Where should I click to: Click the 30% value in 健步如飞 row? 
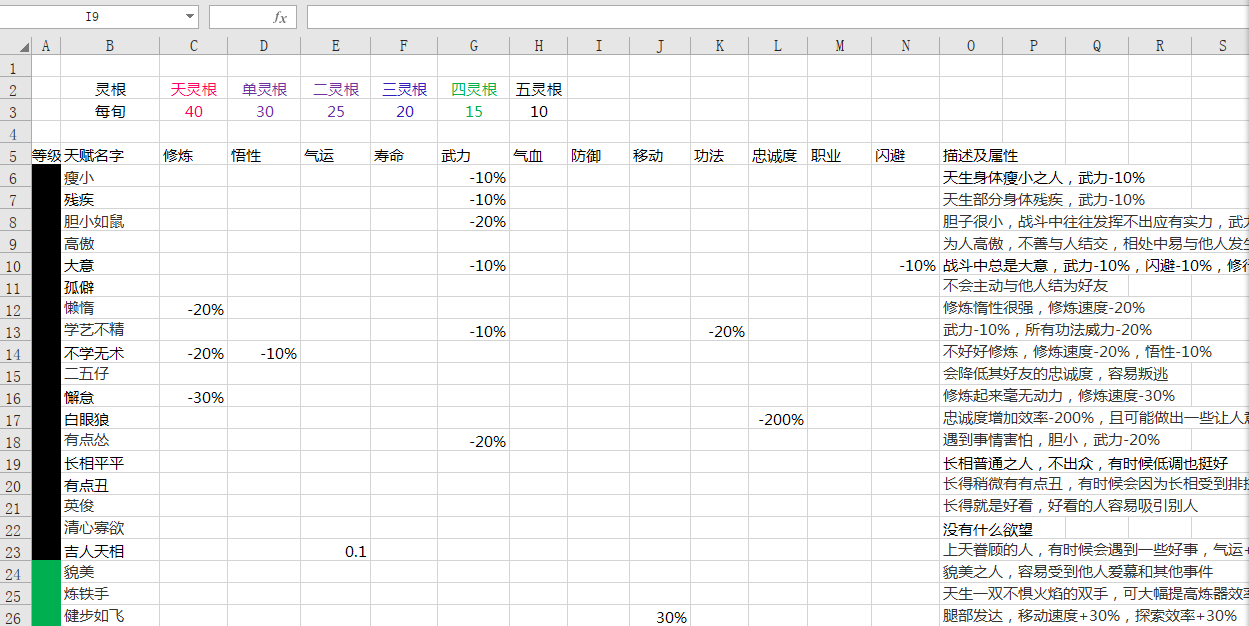tap(659, 617)
